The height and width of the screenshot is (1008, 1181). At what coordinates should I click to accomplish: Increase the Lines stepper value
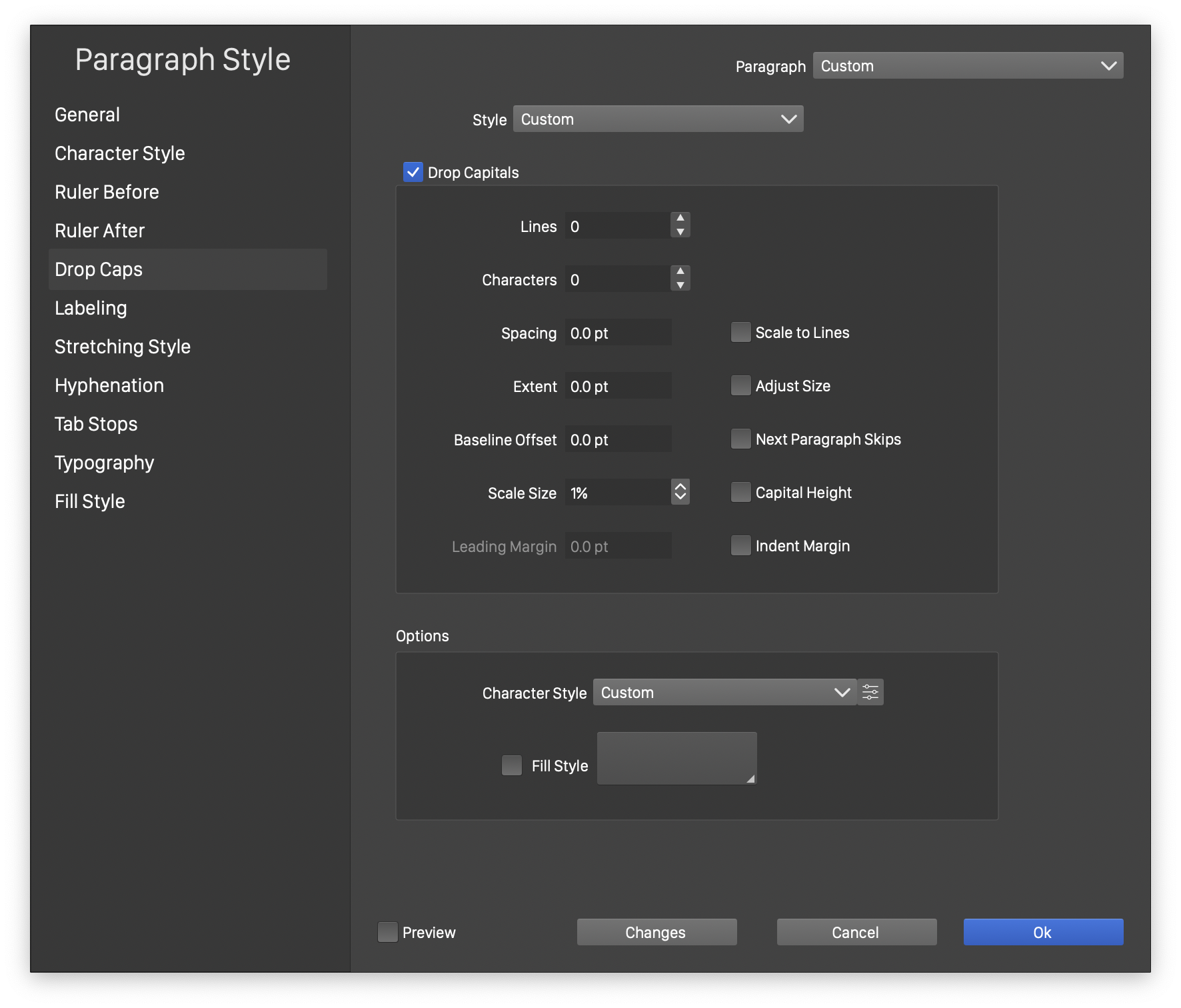click(680, 219)
